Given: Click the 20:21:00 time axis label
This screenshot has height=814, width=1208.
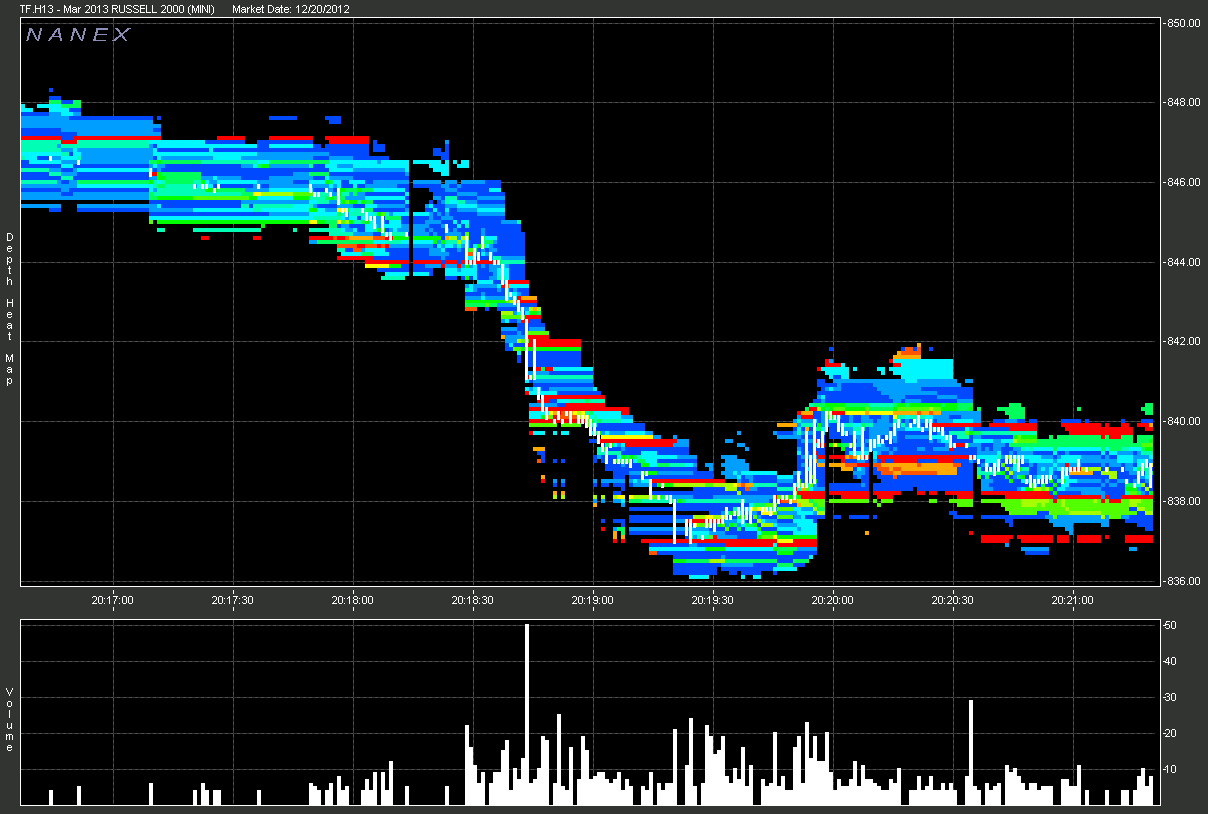Looking at the screenshot, I should coord(1072,600).
